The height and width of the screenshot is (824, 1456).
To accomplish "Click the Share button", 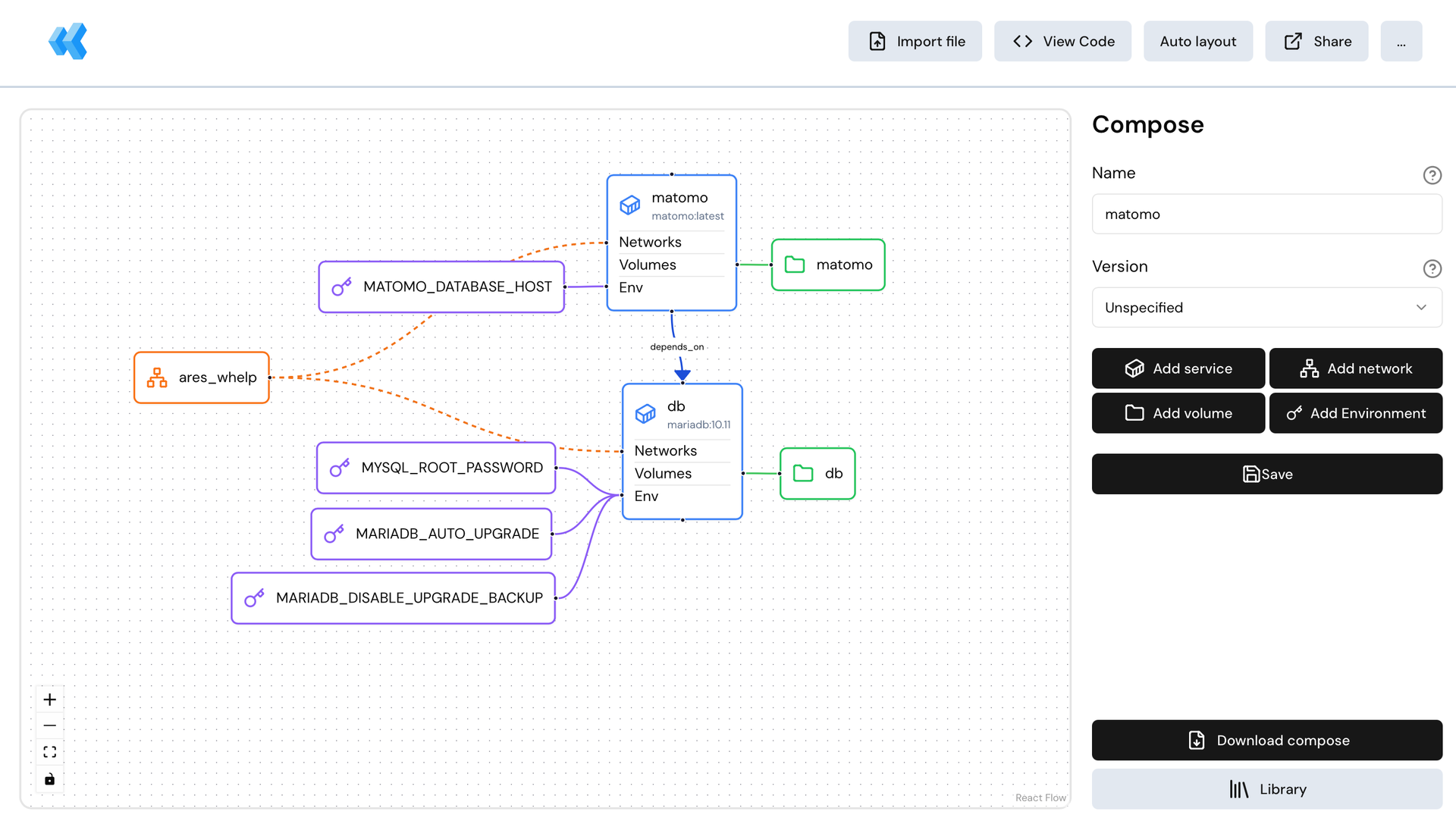I will 1316,42.
